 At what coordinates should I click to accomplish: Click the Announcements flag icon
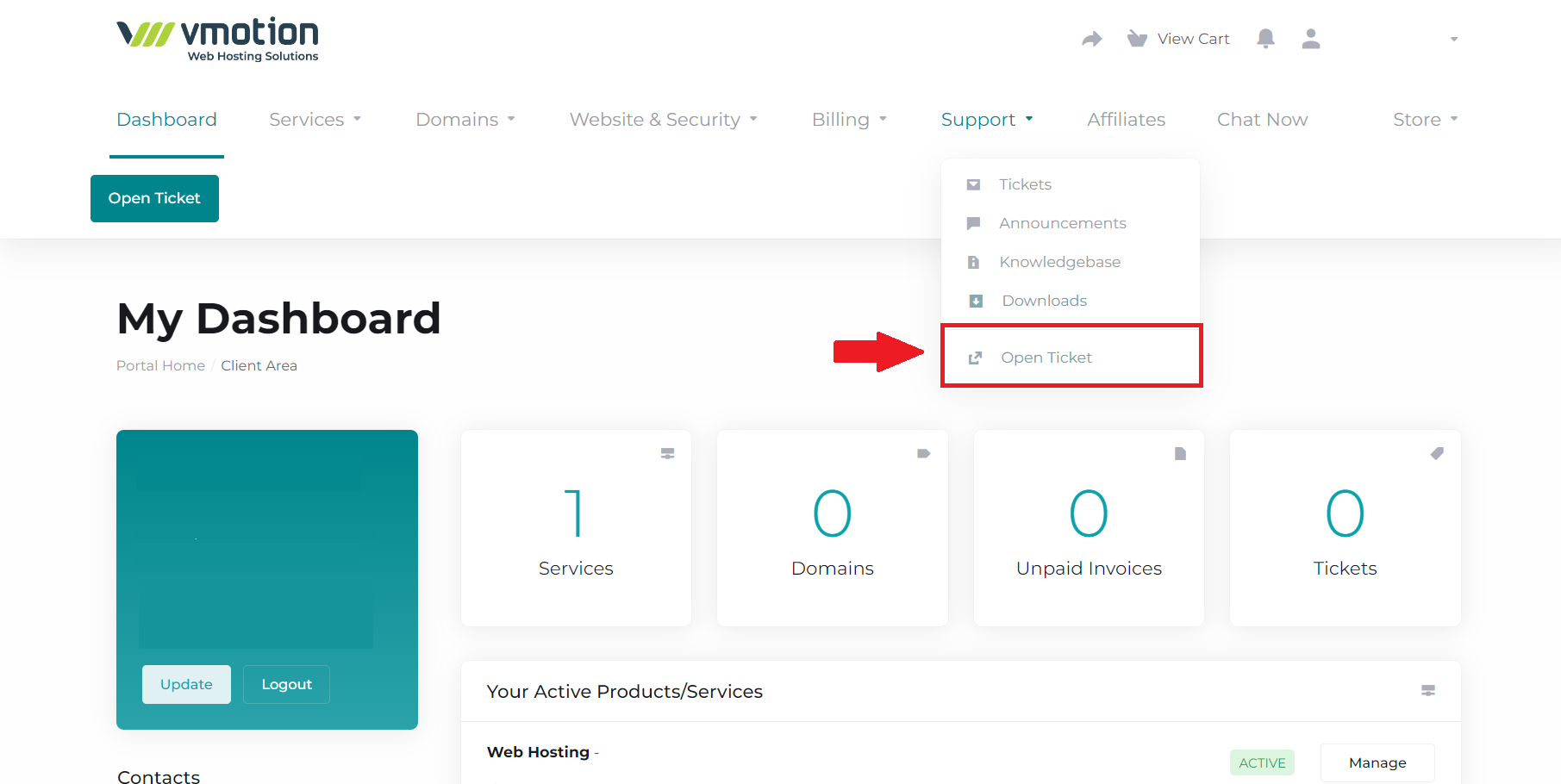pyautogui.click(x=974, y=223)
